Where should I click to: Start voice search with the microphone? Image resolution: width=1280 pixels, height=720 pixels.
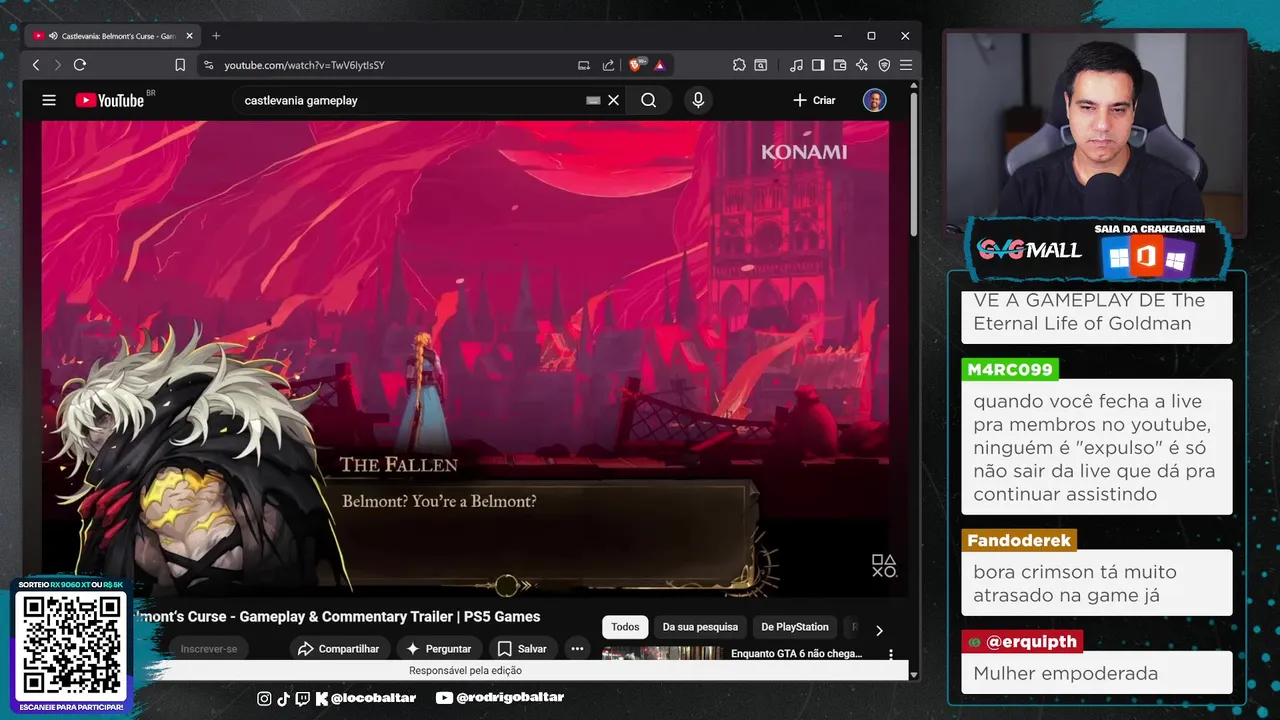tap(698, 100)
